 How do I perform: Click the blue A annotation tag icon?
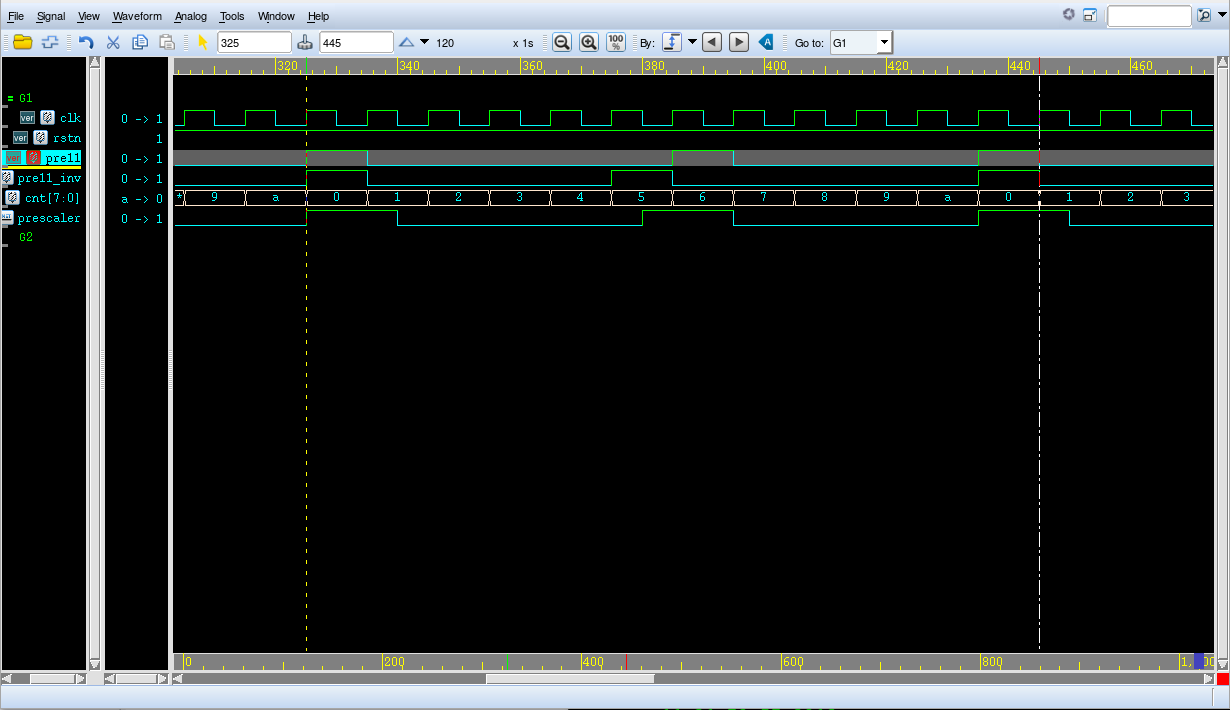[766, 42]
